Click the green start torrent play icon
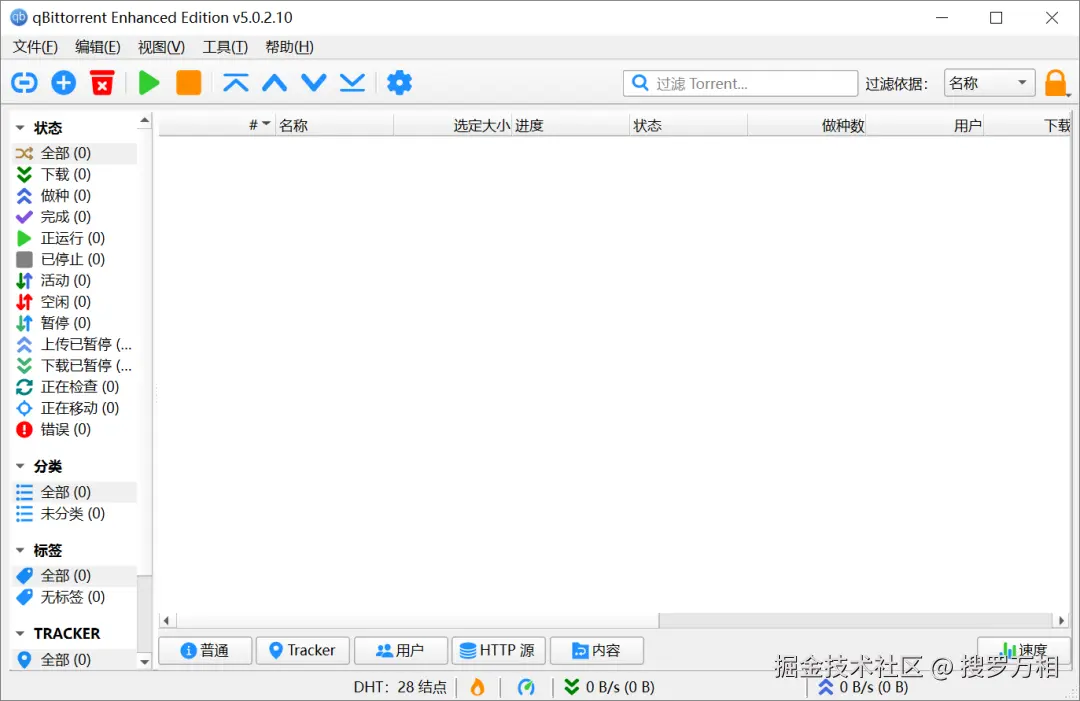Image resolution: width=1080 pixels, height=701 pixels. pyautogui.click(x=149, y=83)
